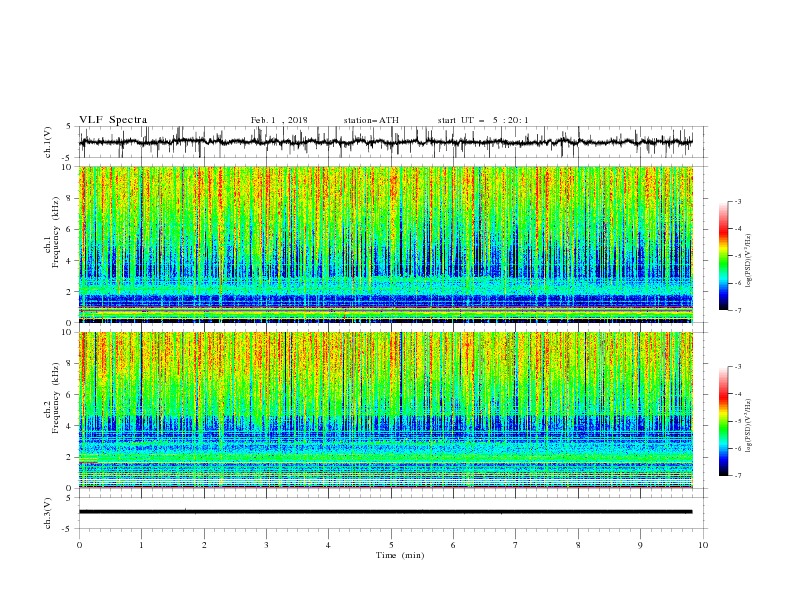
Task: Click the ch.1 spectrogram "8" kHz tick label
Action: click(x=70, y=198)
